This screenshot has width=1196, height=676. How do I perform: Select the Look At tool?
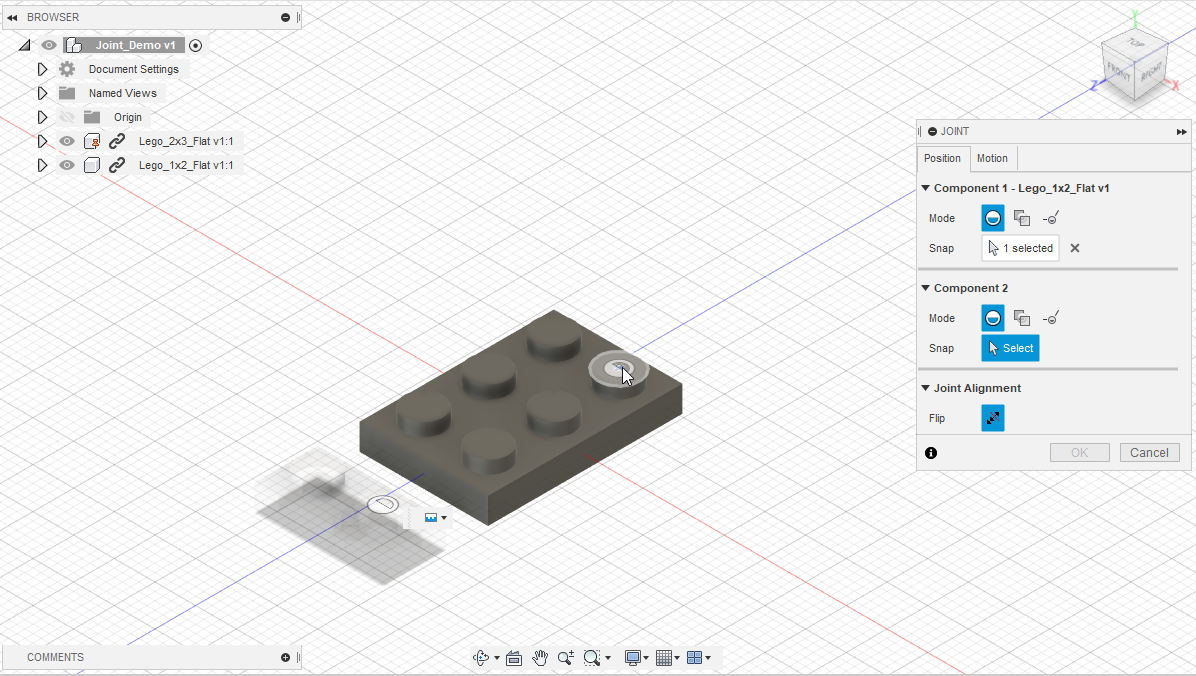[x=514, y=657]
